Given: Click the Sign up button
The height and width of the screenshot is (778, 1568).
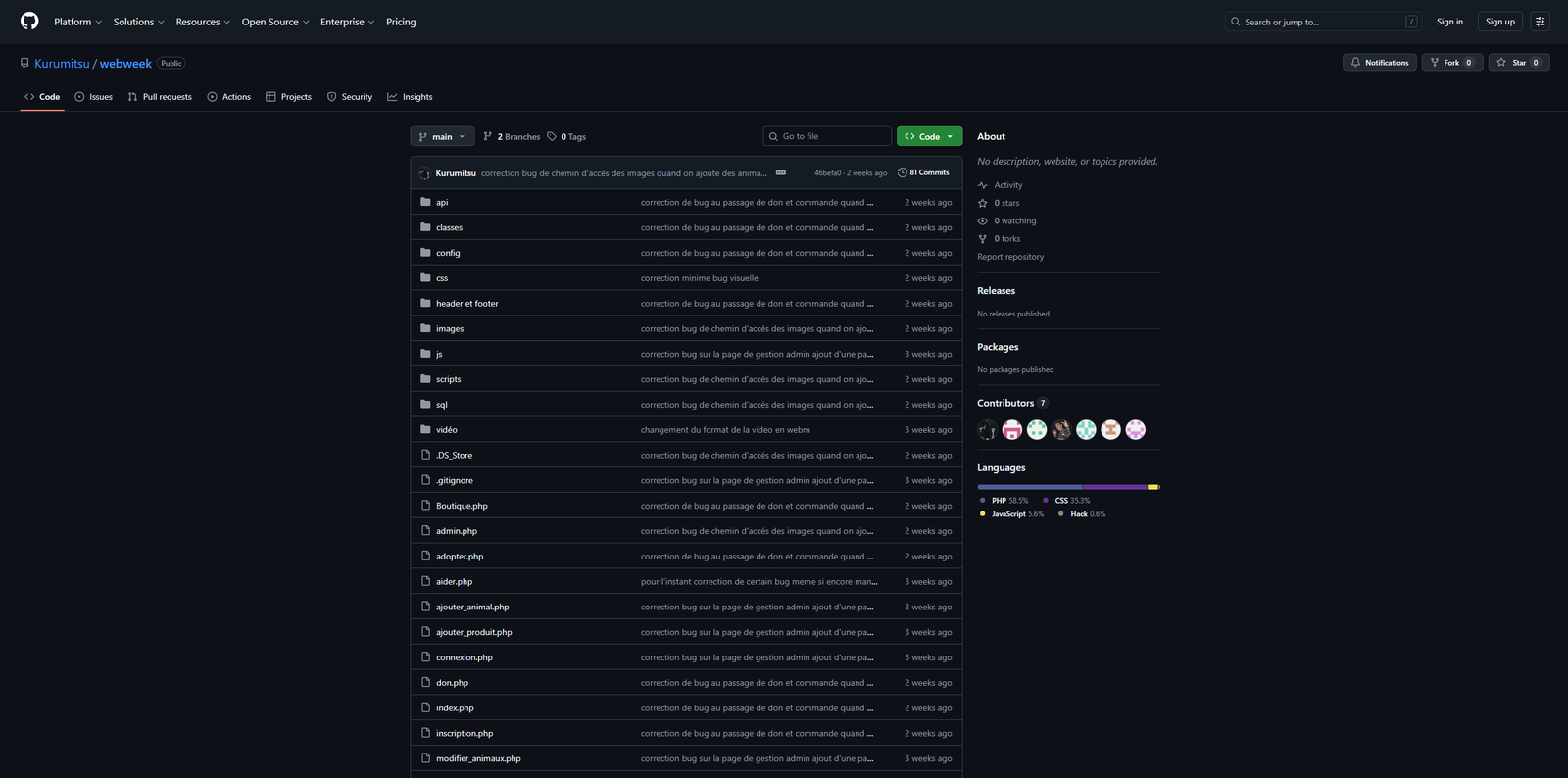Looking at the screenshot, I should point(1499,22).
